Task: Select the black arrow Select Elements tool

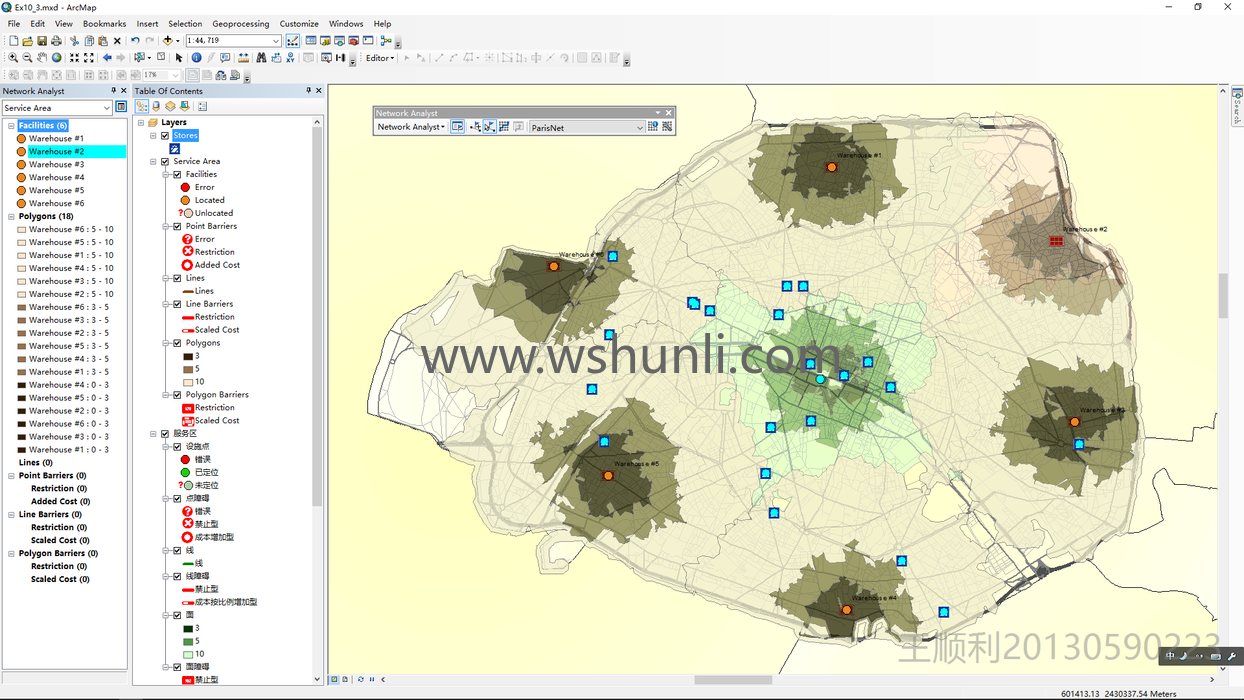Action: click(x=179, y=58)
